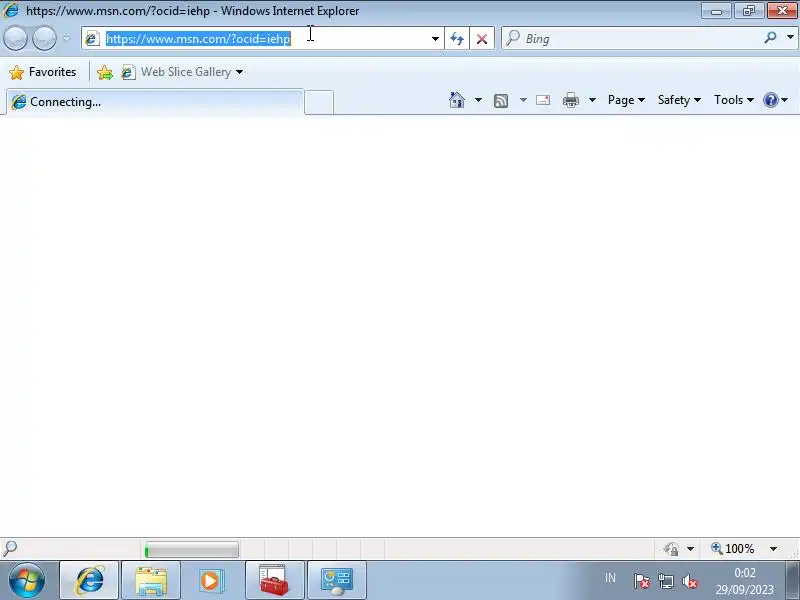Click the Internet Explorer title bar logo

pyautogui.click(x=11, y=10)
